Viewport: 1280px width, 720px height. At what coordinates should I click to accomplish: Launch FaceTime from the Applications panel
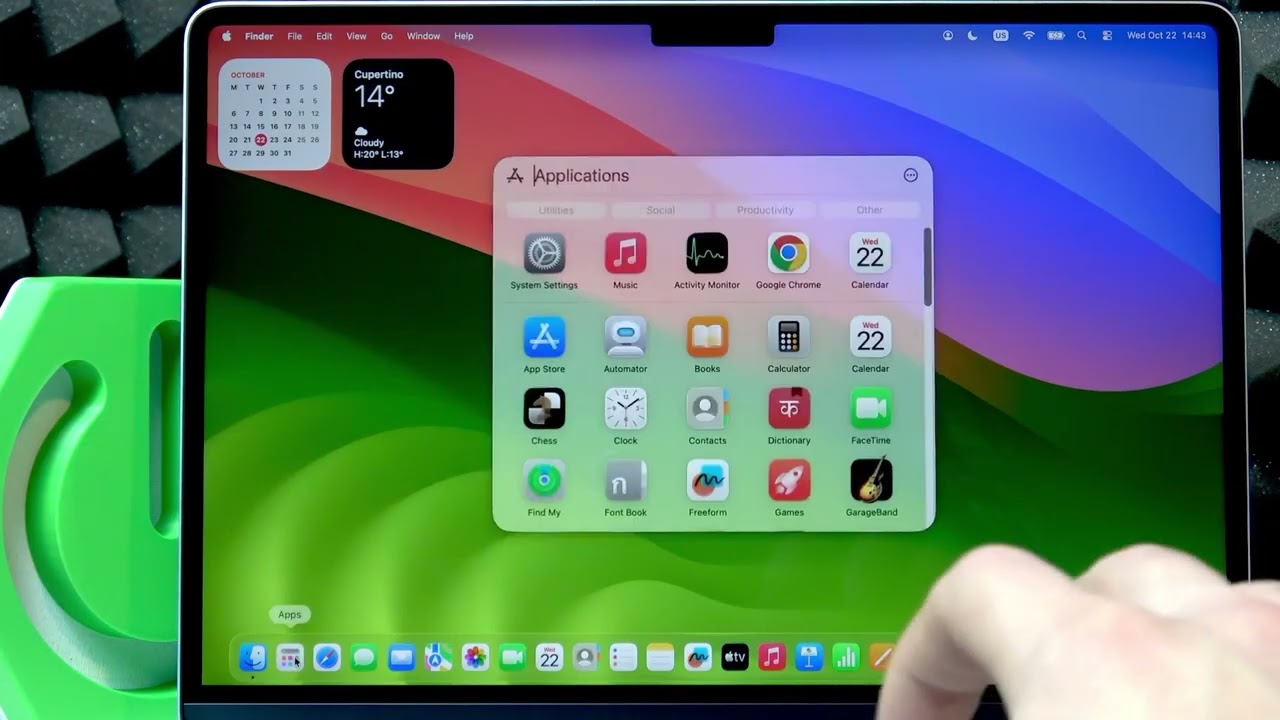coord(870,409)
